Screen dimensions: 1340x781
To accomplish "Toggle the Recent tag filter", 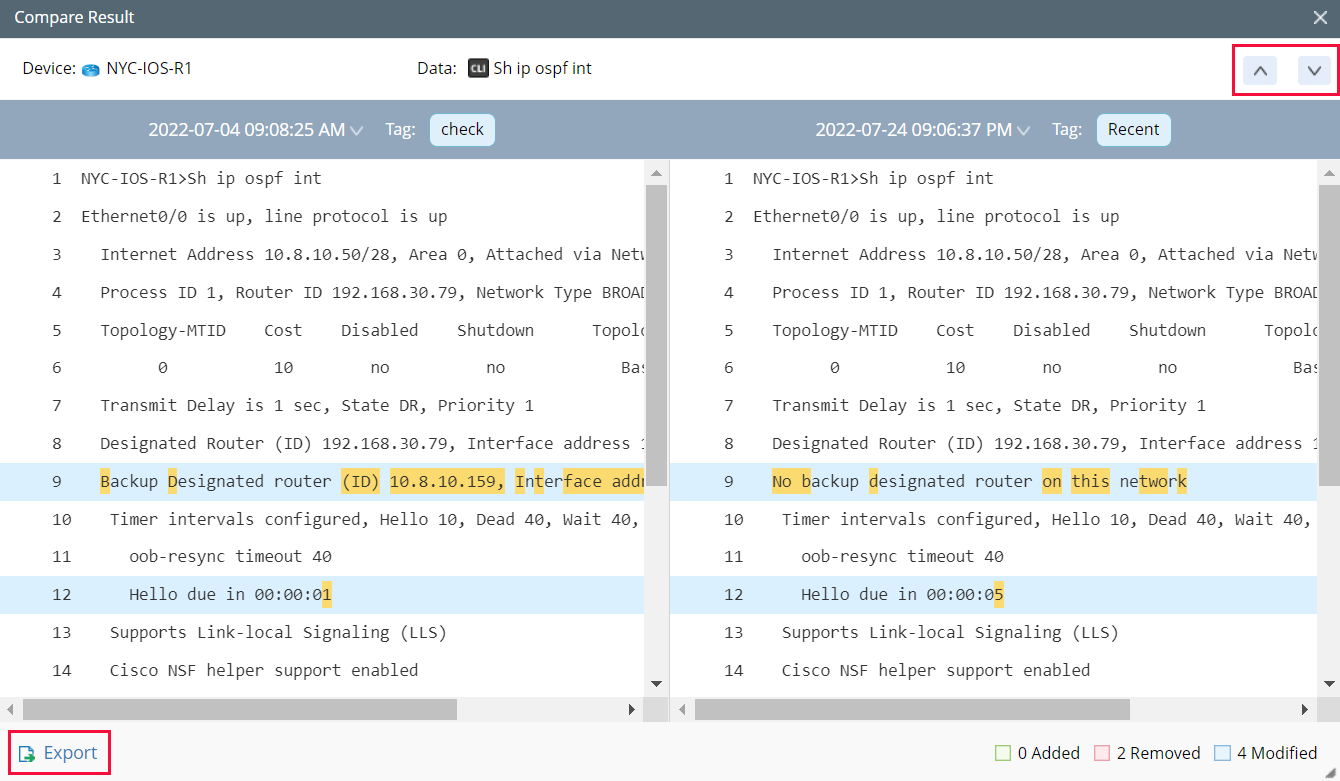I will (x=1133, y=129).
